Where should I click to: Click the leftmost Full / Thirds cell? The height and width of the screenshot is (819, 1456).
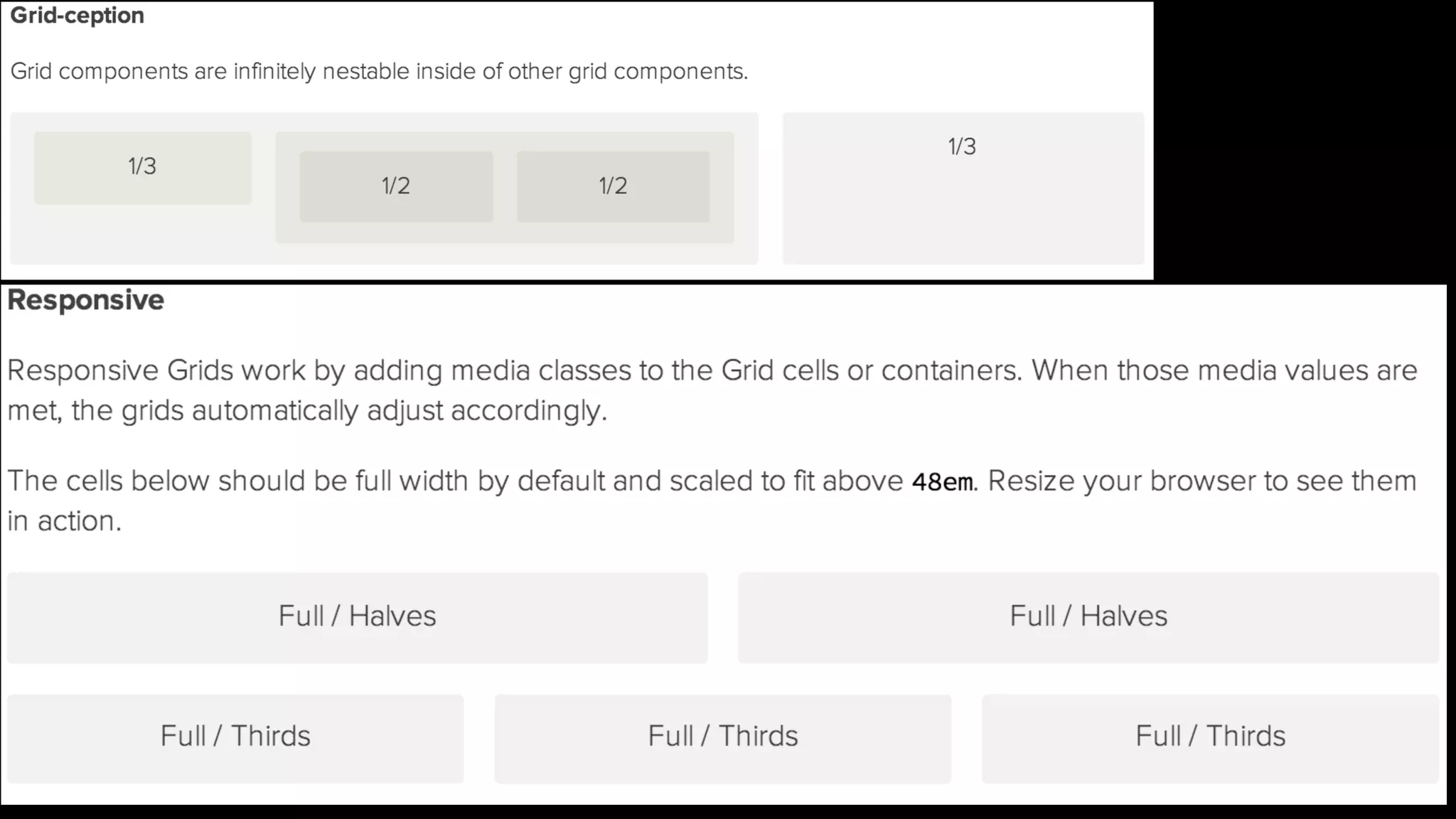pyautogui.click(x=235, y=737)
